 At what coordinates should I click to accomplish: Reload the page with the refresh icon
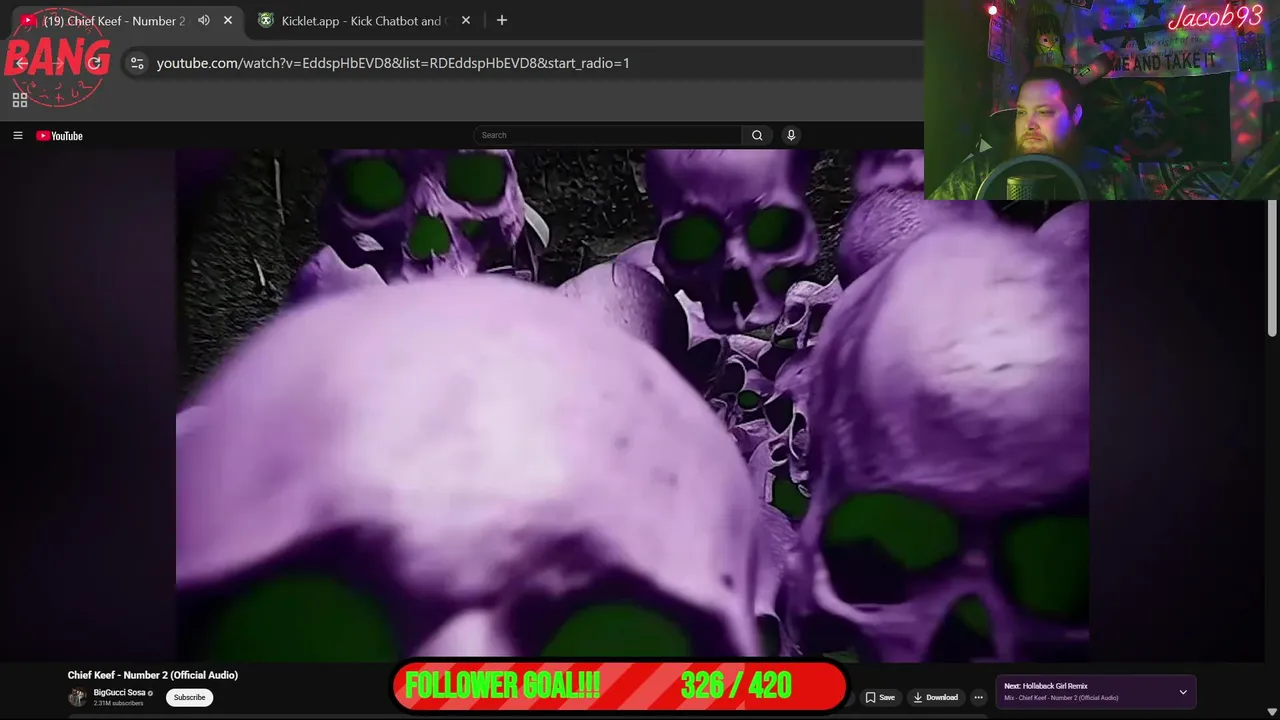tap(94, 63)
